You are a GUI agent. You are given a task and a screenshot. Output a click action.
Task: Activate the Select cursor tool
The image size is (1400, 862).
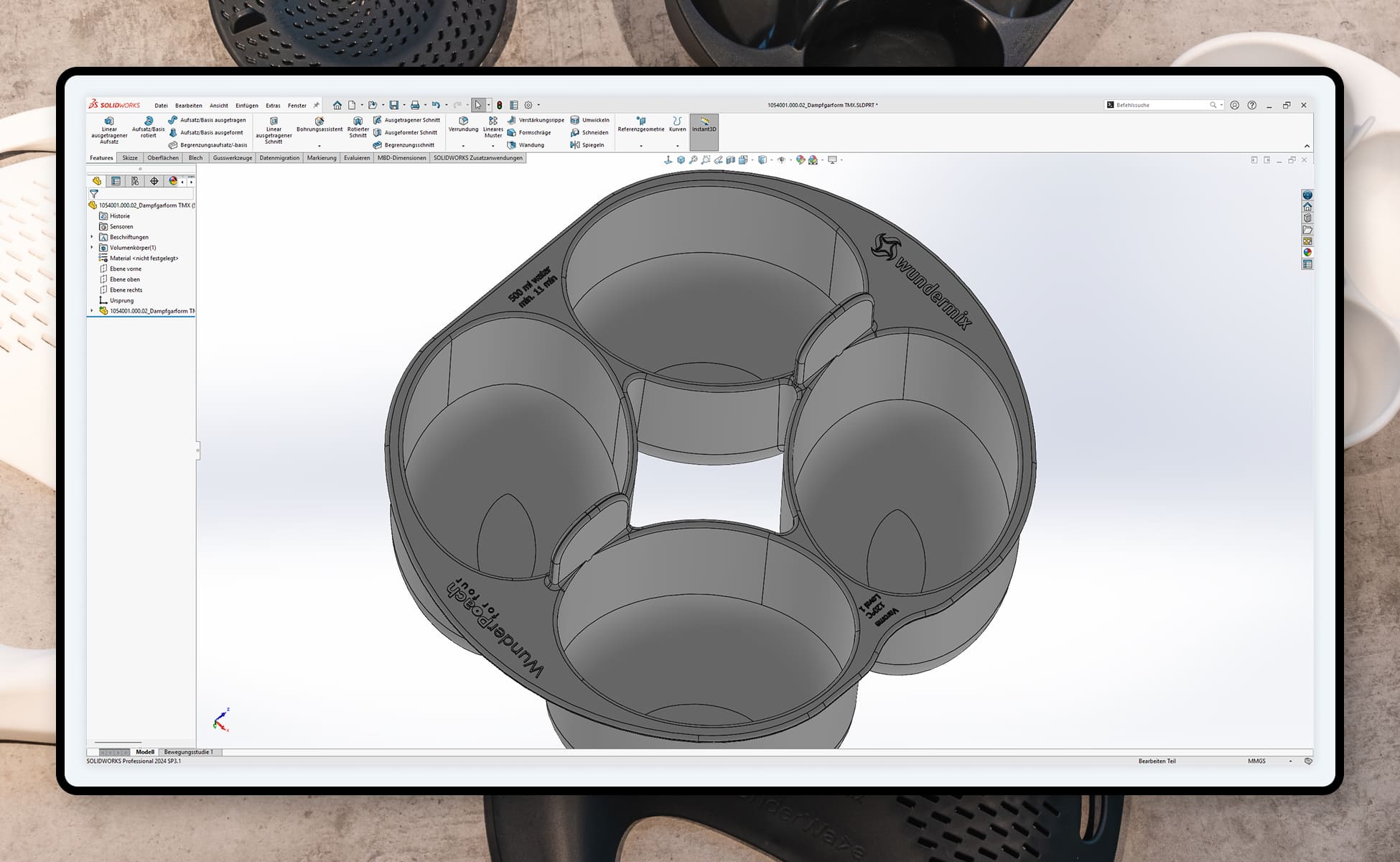[x=478, y=105]
